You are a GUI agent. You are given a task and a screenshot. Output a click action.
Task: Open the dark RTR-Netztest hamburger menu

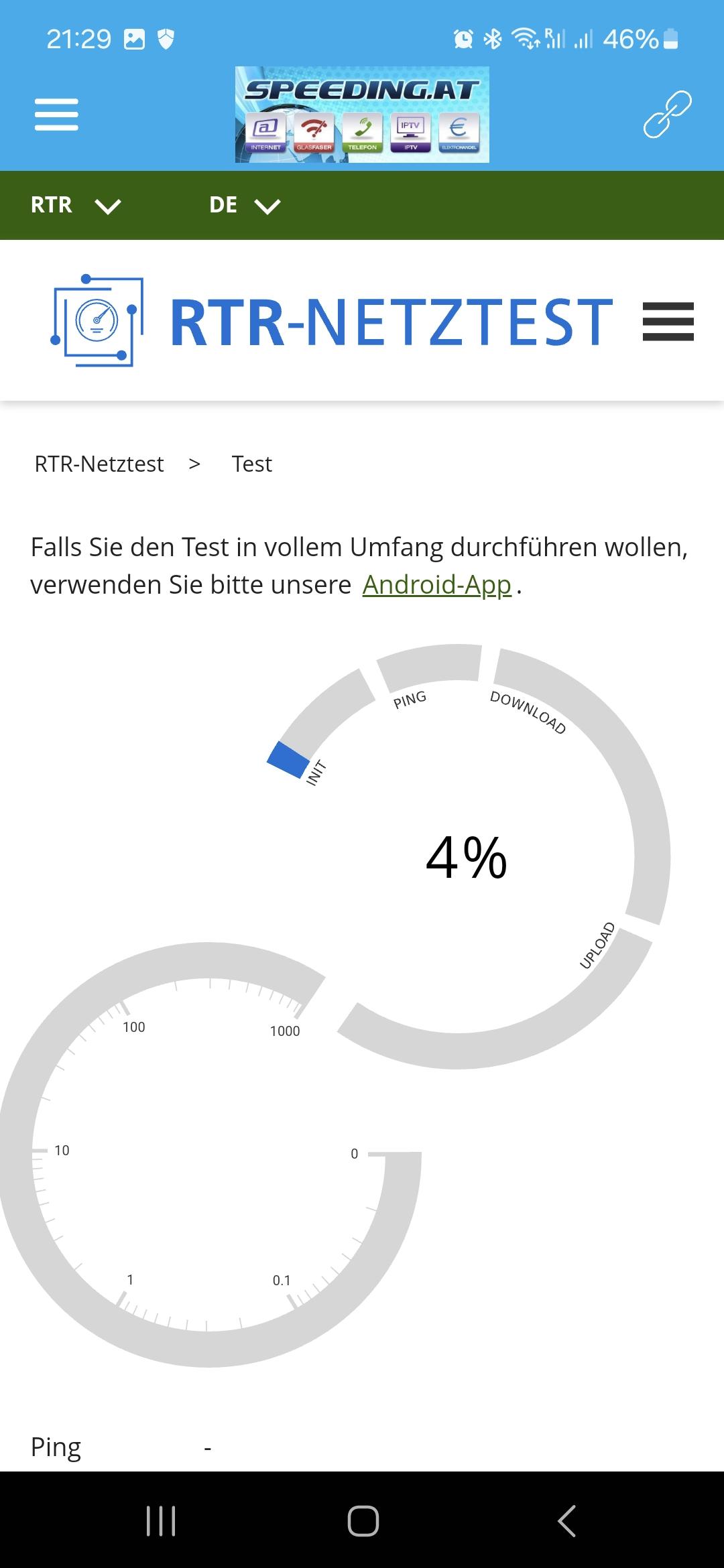coord(668,322)
